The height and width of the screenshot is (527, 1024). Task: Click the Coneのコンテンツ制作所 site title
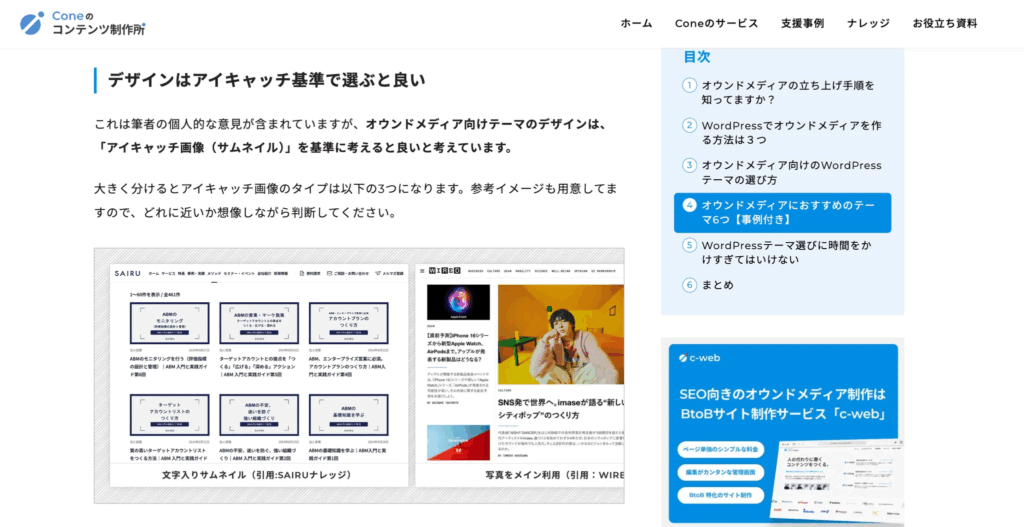(98, 23)
